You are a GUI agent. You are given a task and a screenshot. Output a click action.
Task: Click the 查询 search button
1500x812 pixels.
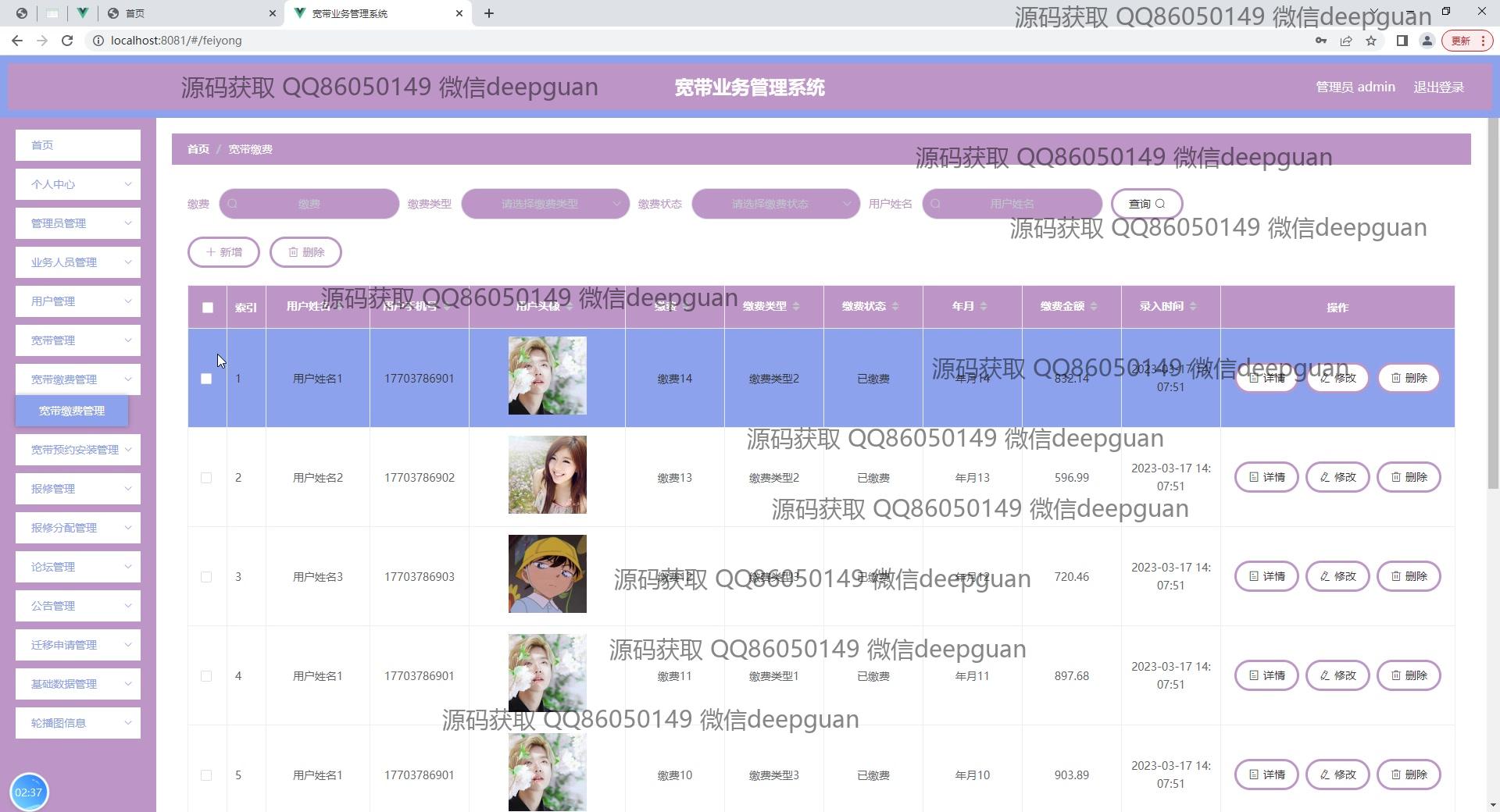tap(1147, 204)
